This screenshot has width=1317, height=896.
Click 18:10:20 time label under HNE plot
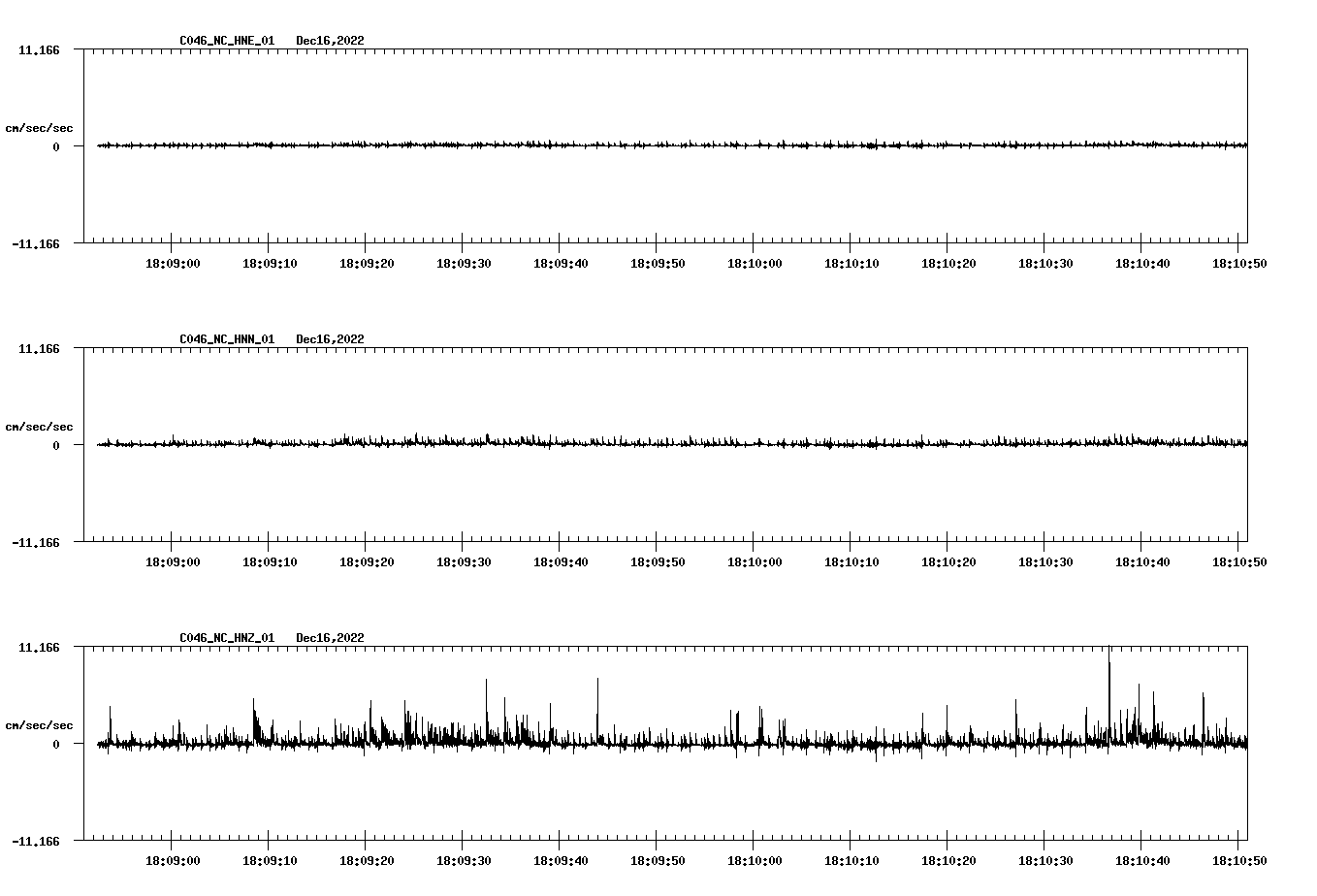(948, 263)
